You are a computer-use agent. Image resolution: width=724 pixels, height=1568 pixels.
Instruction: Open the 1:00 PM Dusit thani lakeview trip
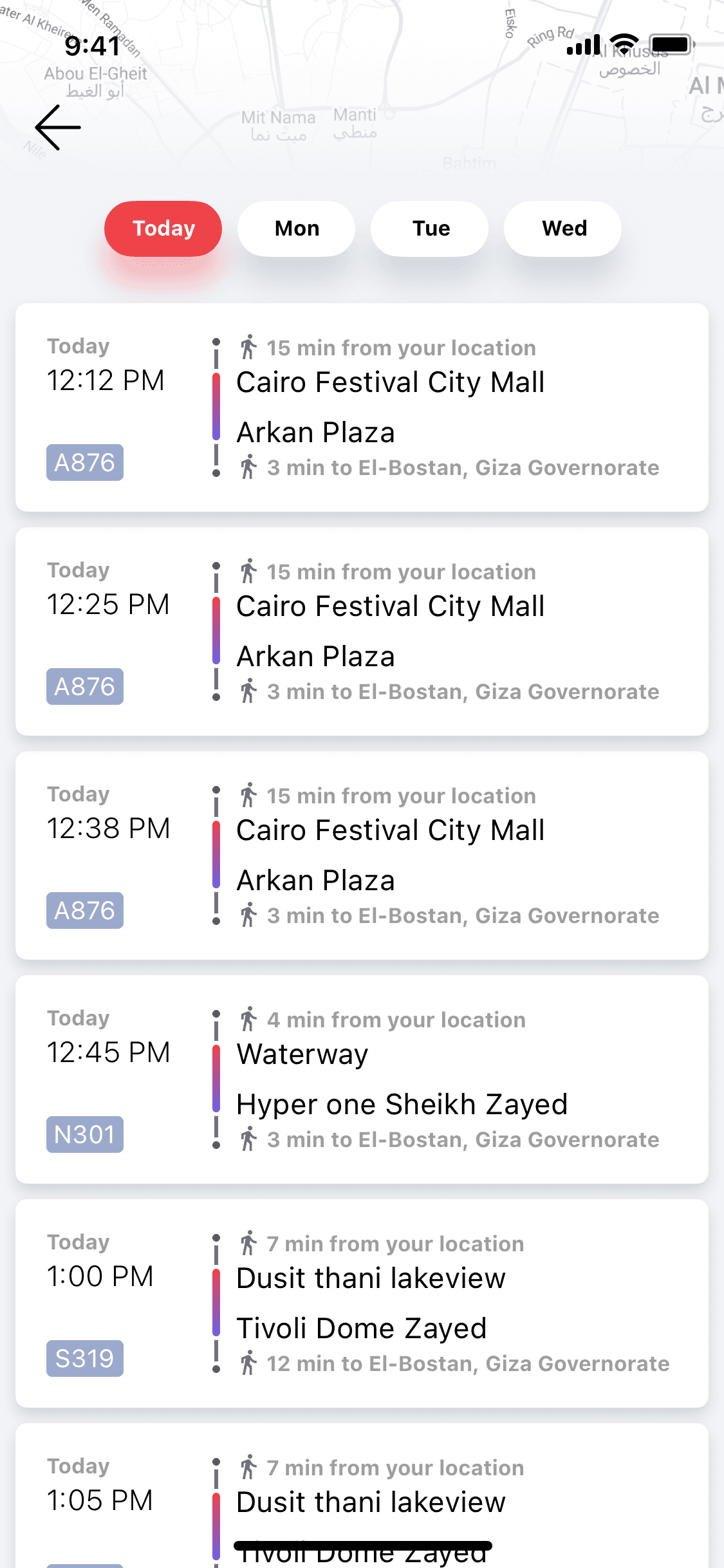coord(362,1303)
